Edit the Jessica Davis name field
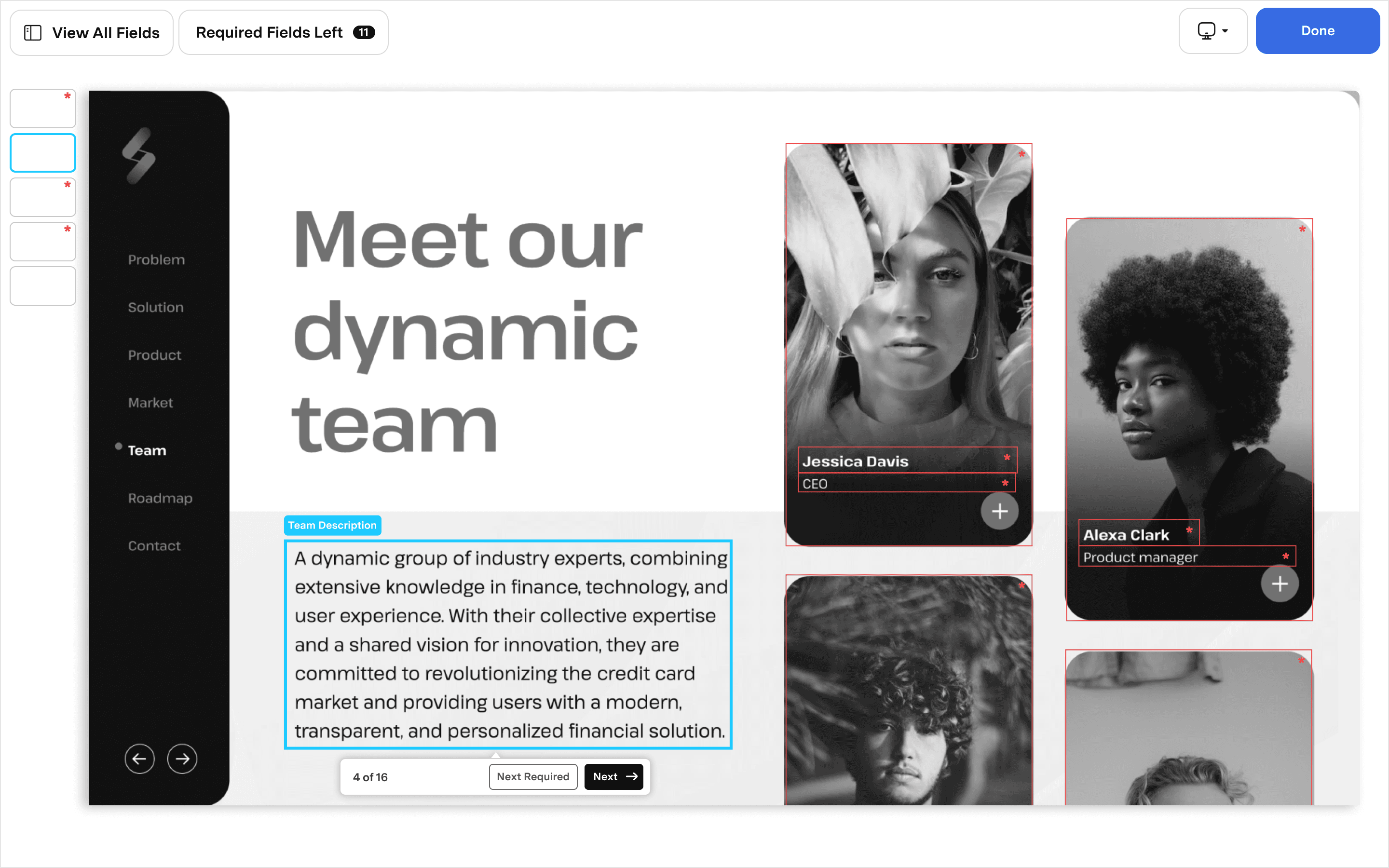Image resolution: width=1389 pixels, height=868 pixels. coord(907,461)
